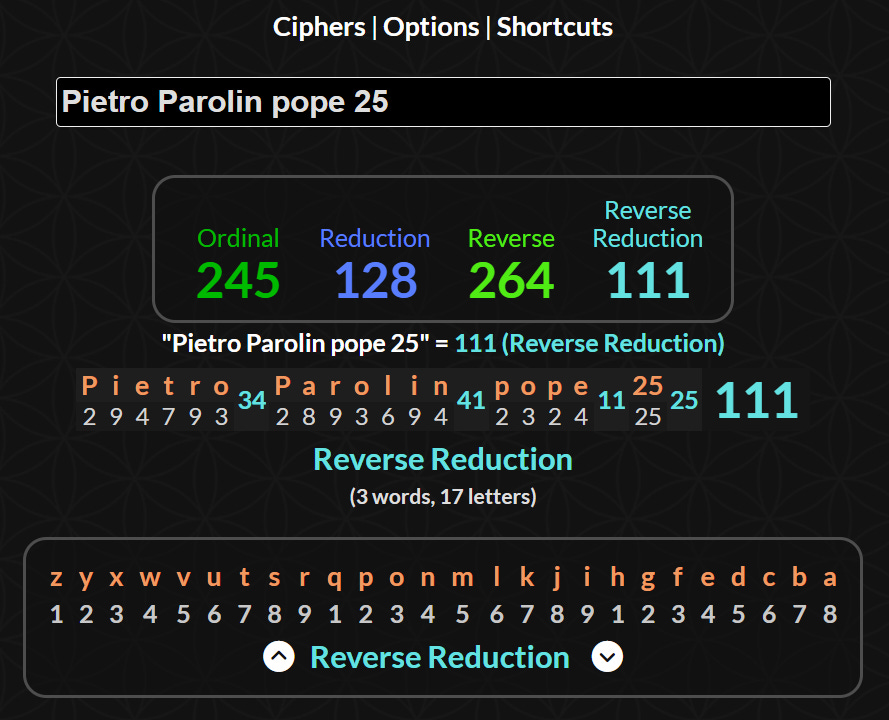Open the Shortcuts menu

(554, 27)
